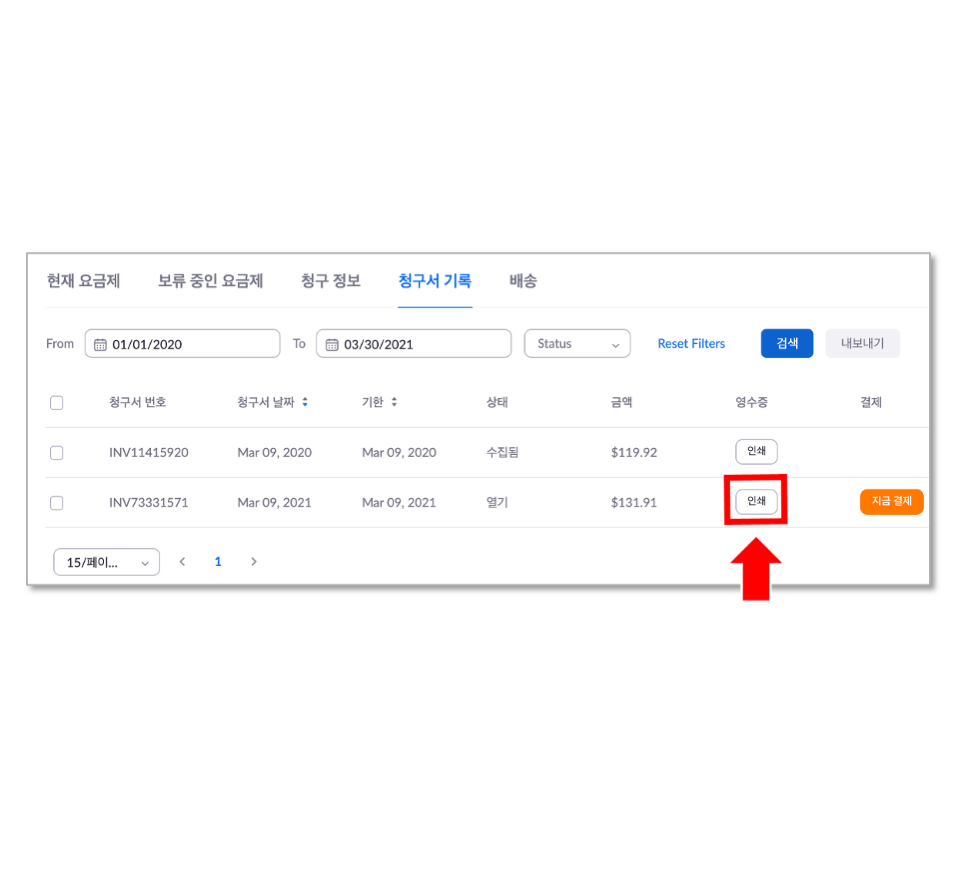960x872 pixels.
Task: Switch to the 현재 요금제 tab
Action: [83, 281]
